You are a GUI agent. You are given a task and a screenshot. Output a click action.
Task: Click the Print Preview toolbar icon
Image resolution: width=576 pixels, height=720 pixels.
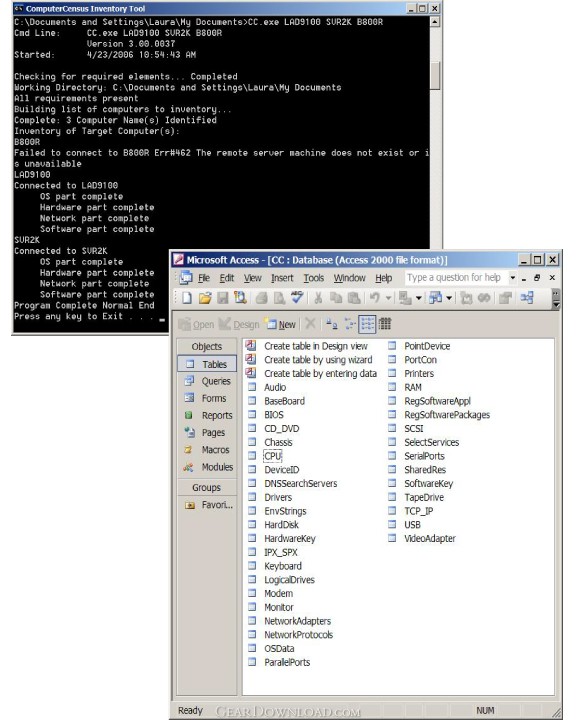tap(279, 298)
